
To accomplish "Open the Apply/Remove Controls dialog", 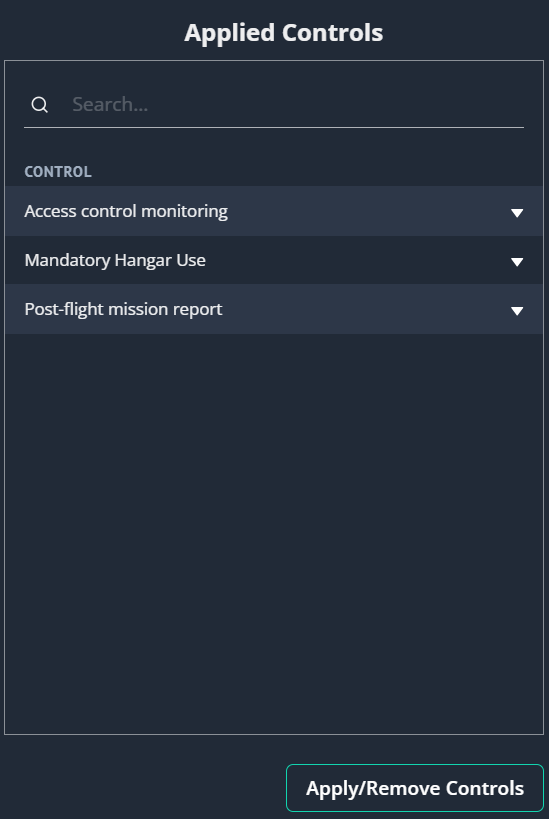I will 415,788.
